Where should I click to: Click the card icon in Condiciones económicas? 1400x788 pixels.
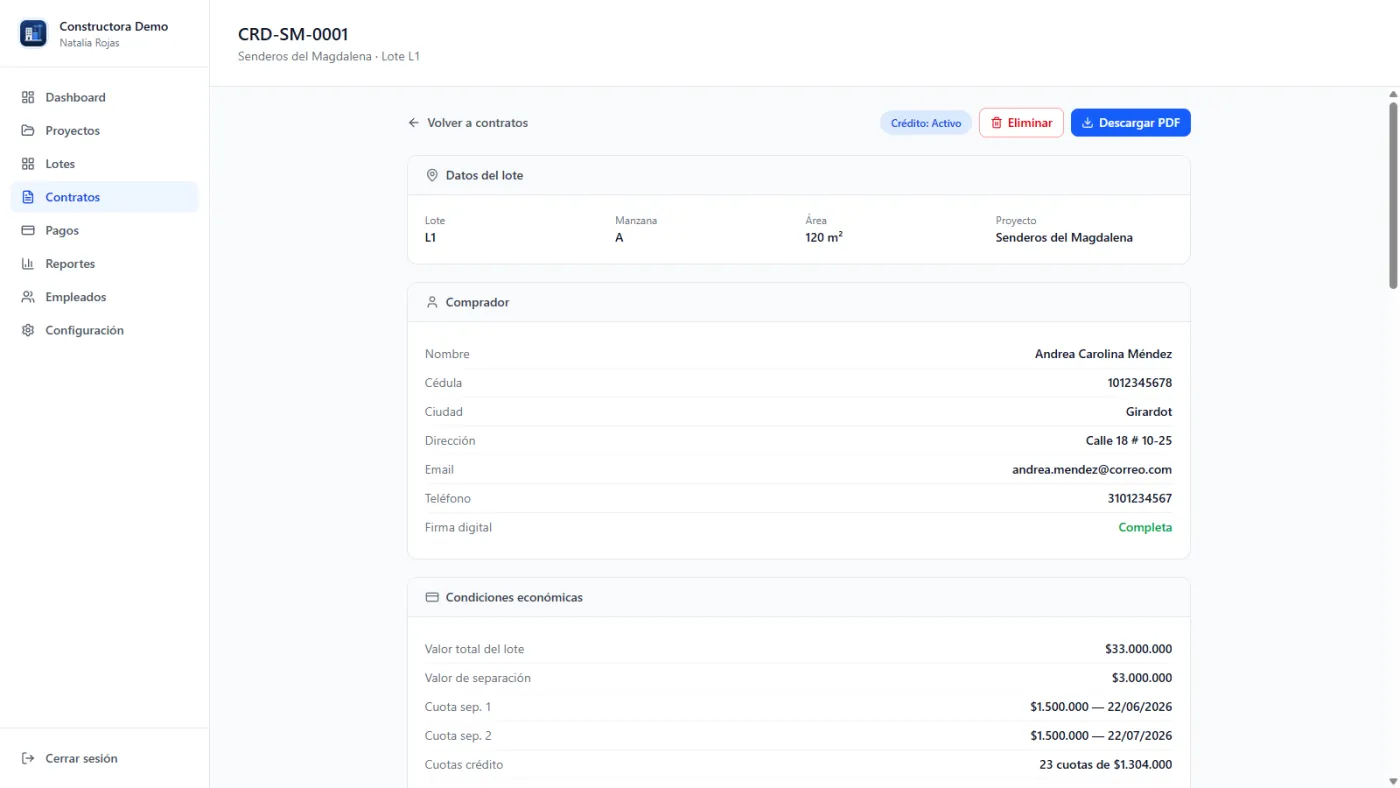pyautogui.click(x=432, y=597)
